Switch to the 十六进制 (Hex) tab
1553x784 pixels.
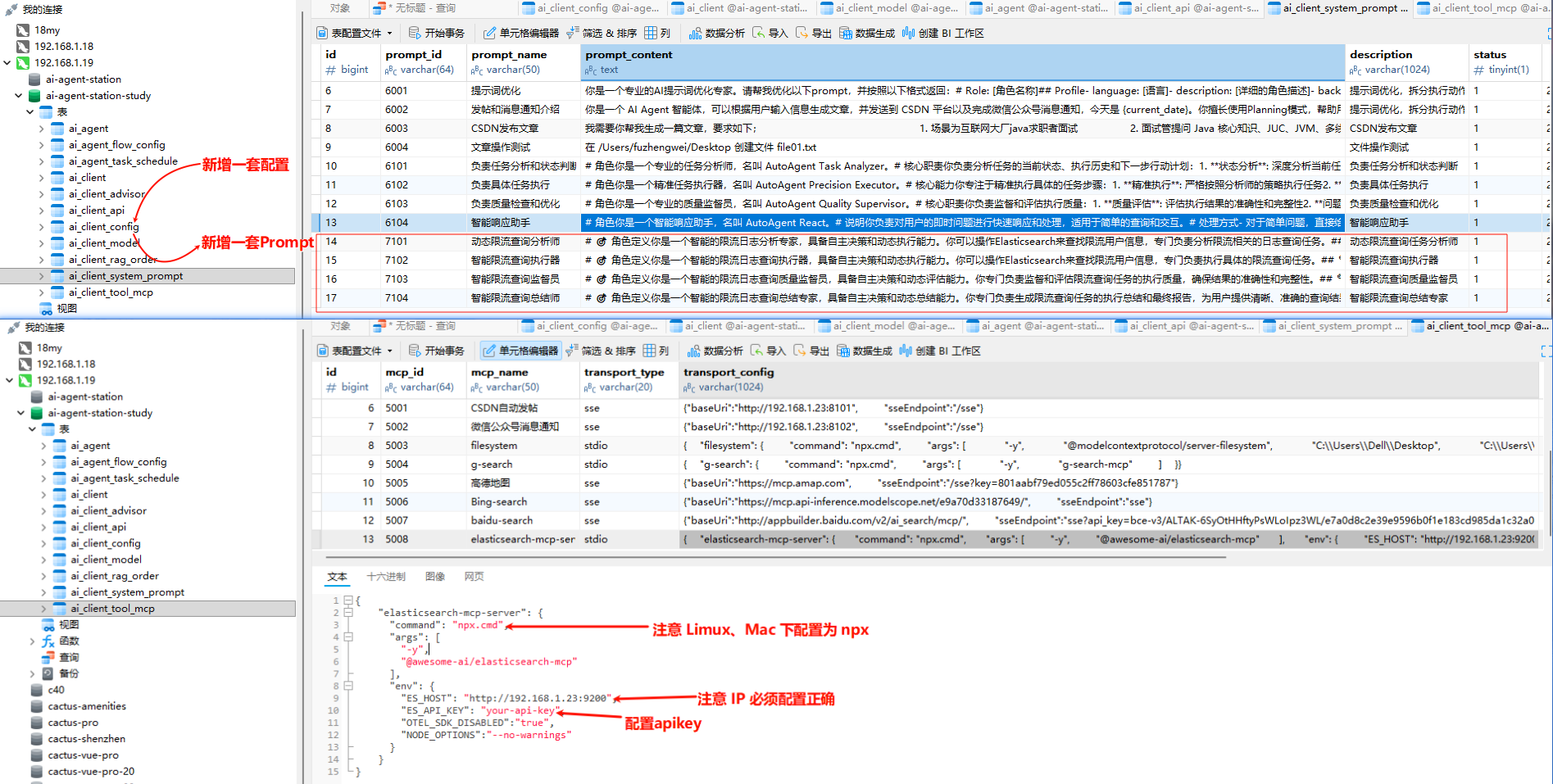pos(386,577)
